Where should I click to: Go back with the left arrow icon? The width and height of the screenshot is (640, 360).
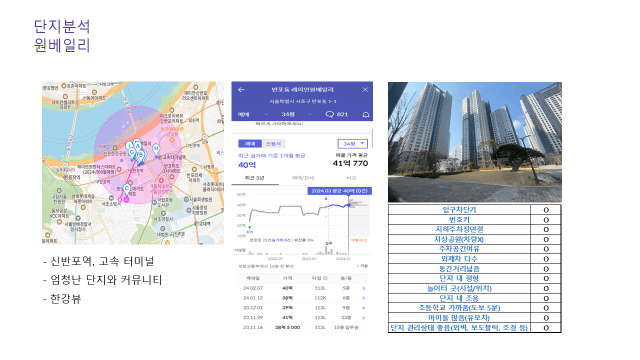pyautogui.click(x=241, y=89)
